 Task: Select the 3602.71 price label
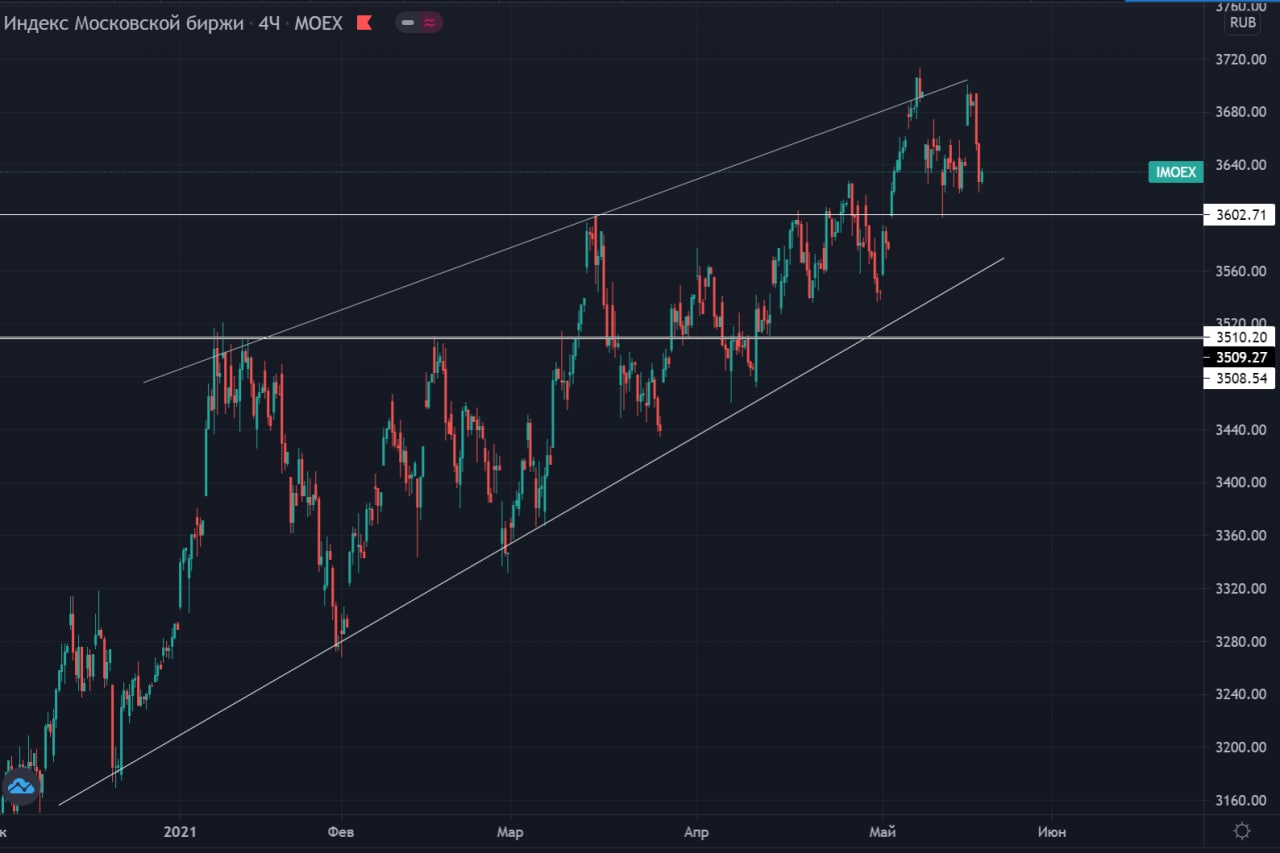1239,214
